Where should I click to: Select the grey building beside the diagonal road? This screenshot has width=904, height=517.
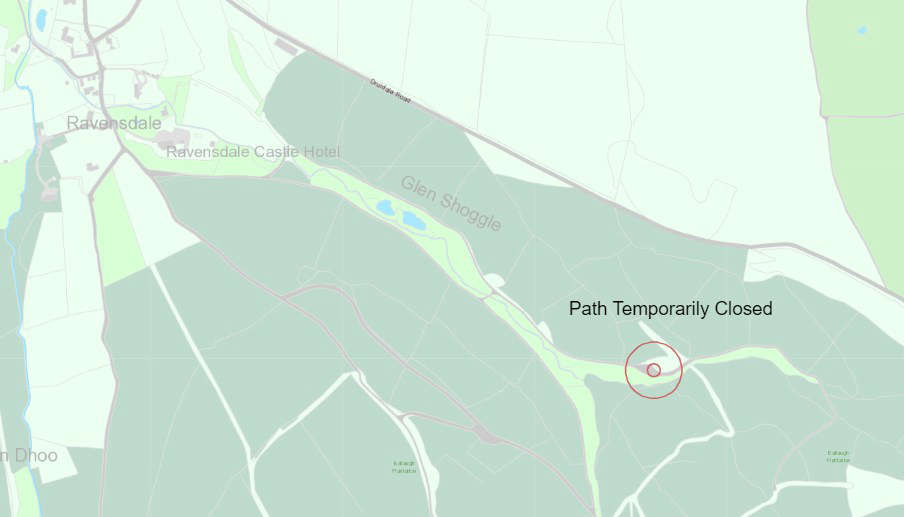286,47
